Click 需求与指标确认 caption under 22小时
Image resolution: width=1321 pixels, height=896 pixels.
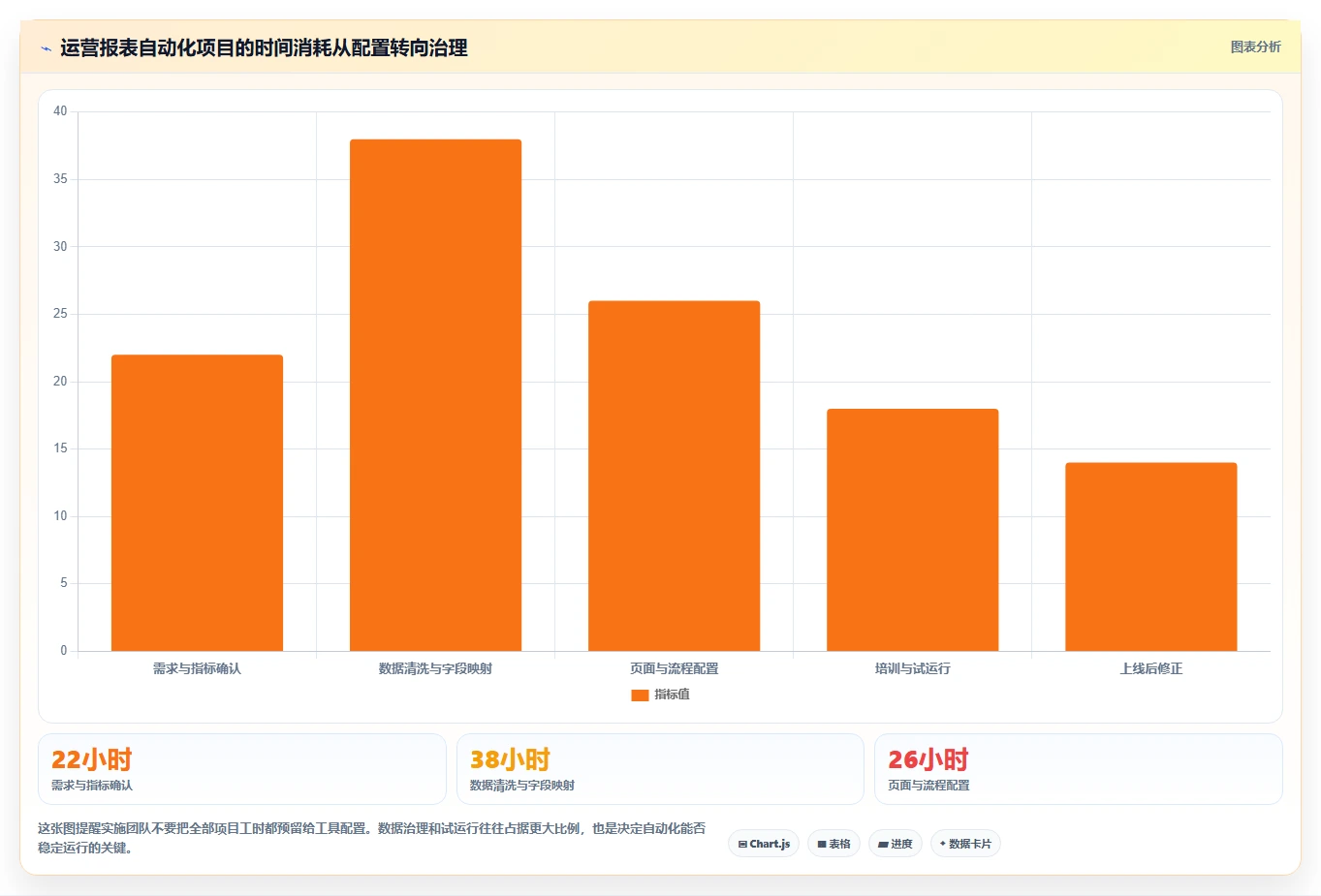click(92, 786)
